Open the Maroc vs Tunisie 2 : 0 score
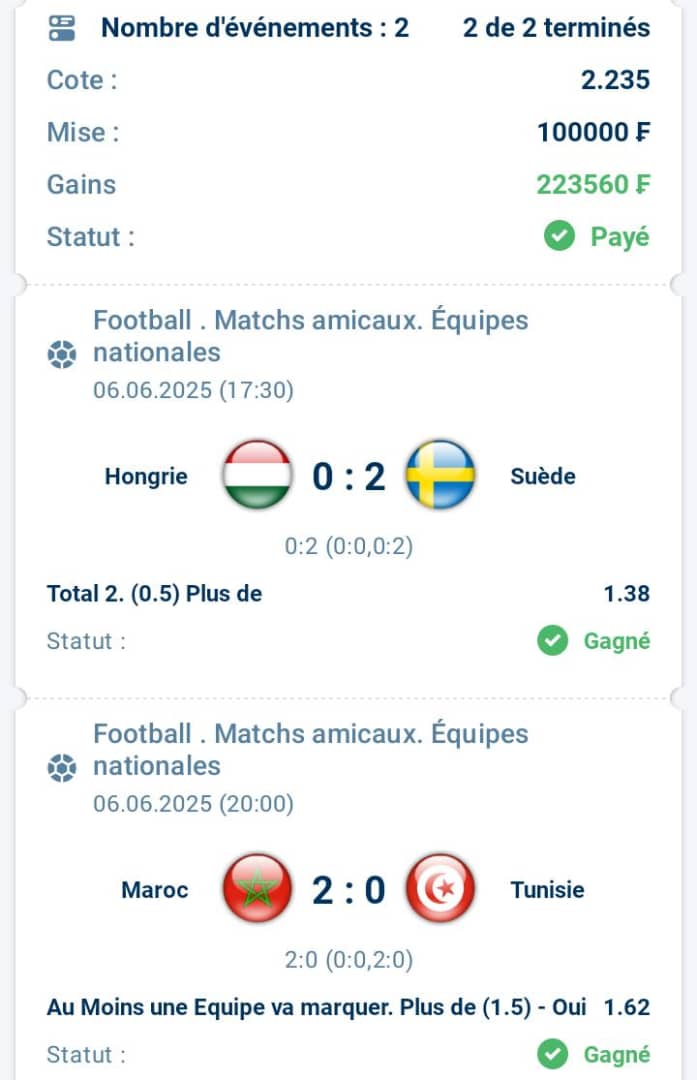 pos(348,890)
